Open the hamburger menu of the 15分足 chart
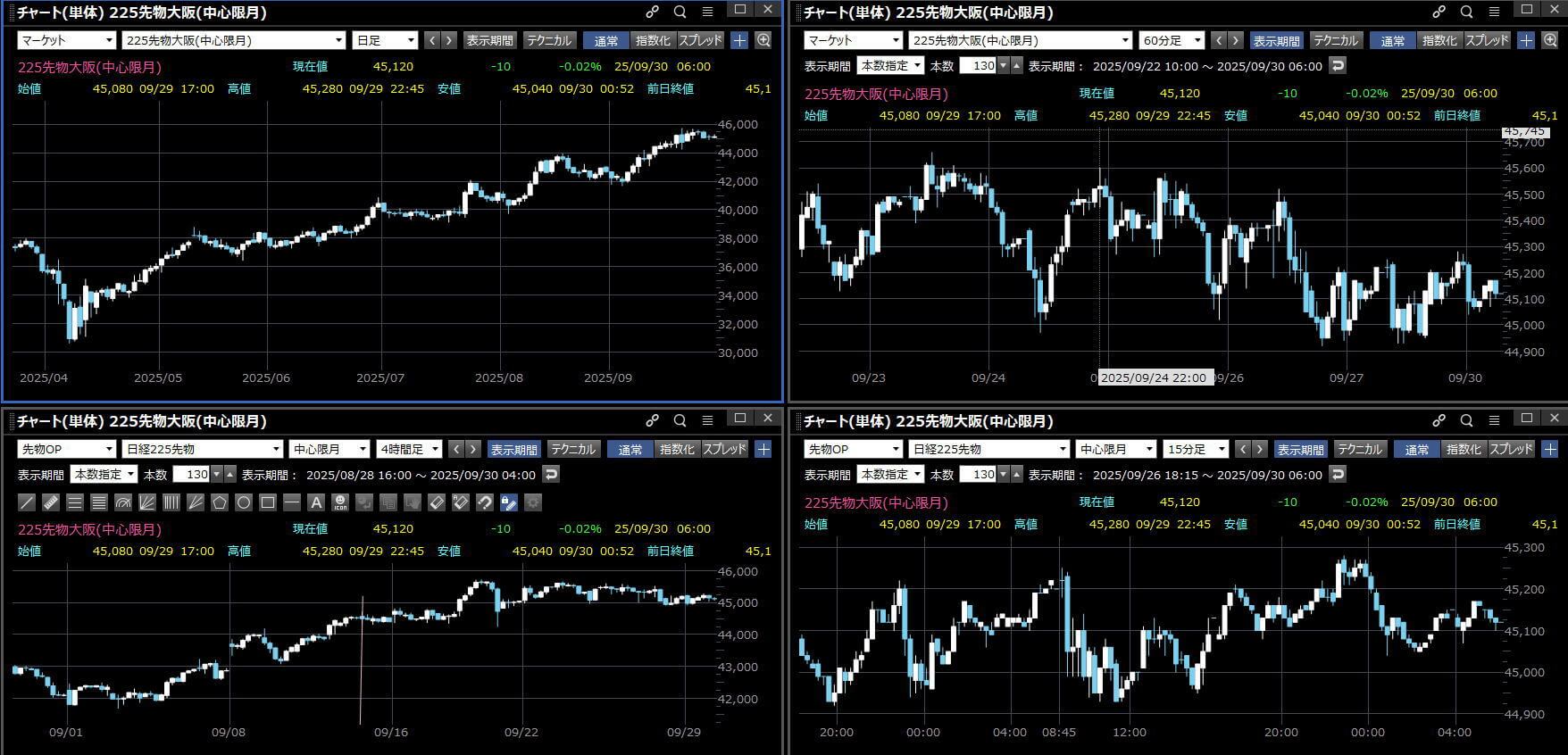Viewport: 1568px width, 755px height. pyautogui.click(x=1494, y=420)
